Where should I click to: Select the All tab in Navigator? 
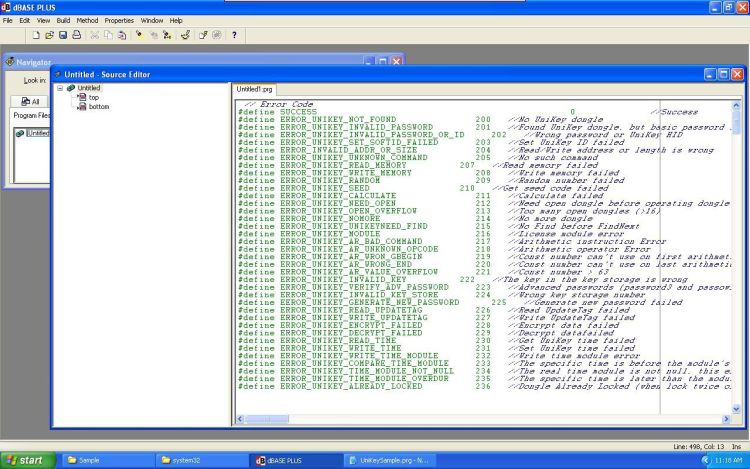click(30, 101)
